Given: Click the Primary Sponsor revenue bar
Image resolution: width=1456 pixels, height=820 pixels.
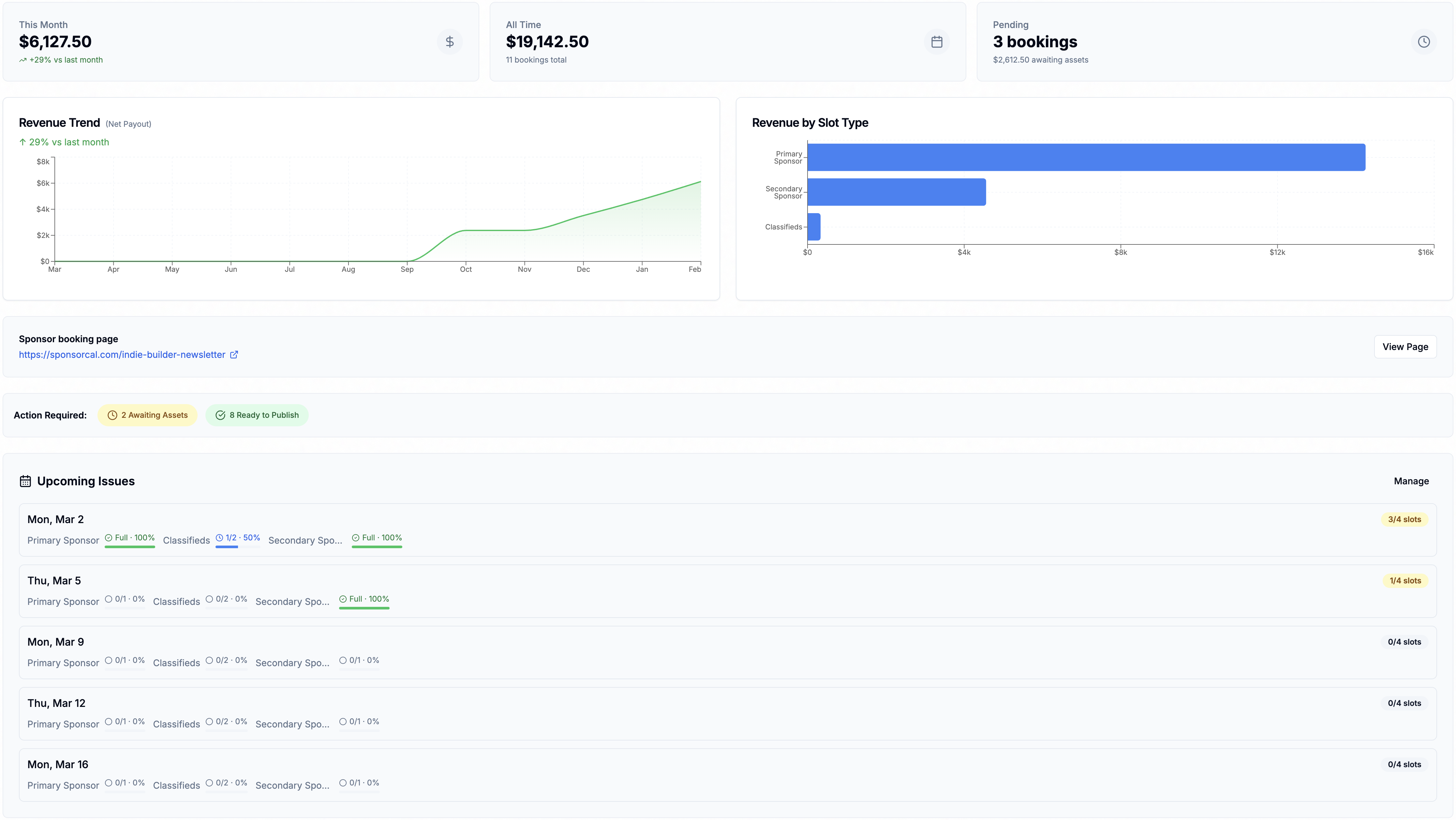Looking at the screenshot, I should [1086, 157].
